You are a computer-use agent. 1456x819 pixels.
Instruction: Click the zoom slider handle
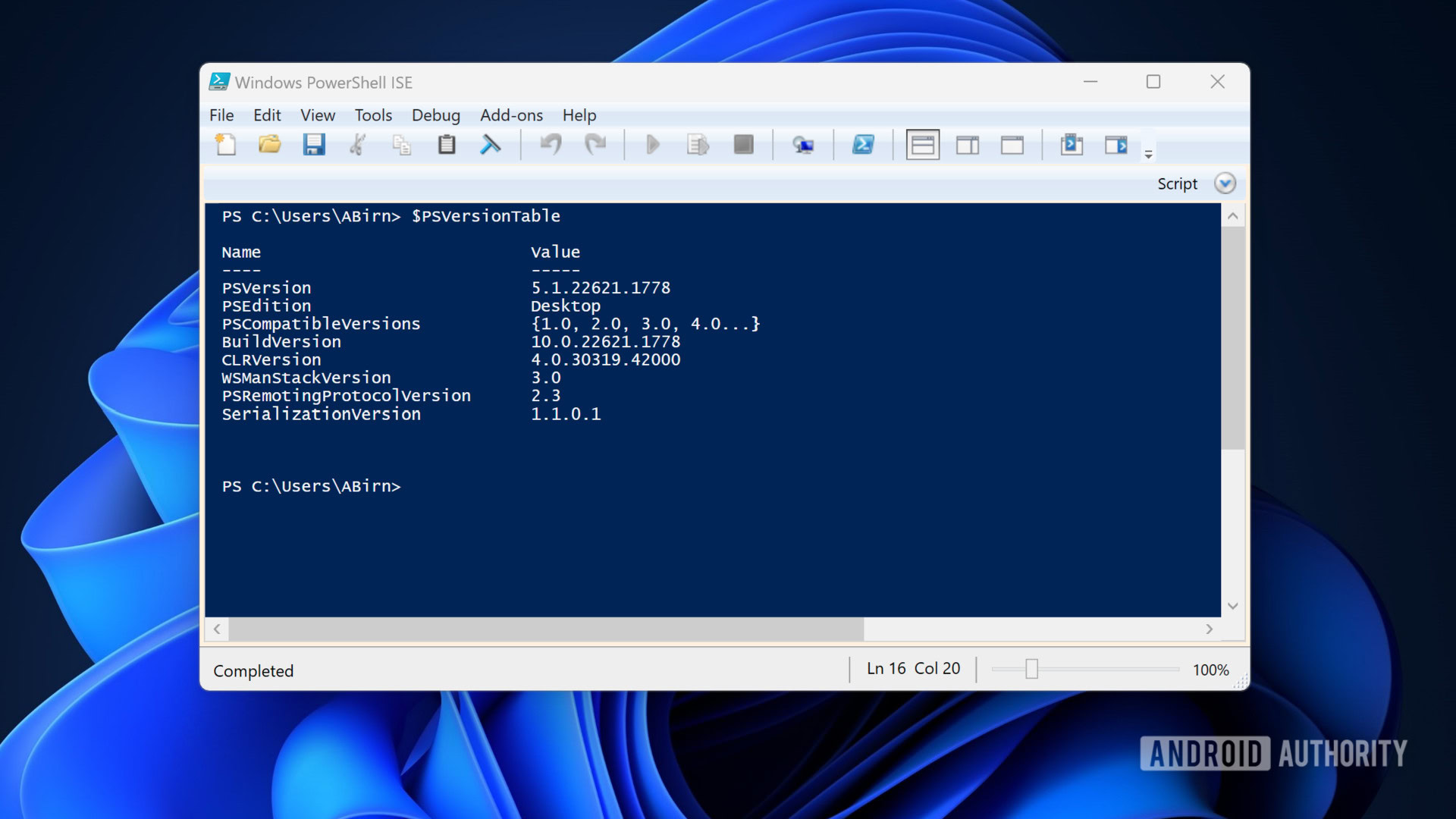coord(1031,669)
